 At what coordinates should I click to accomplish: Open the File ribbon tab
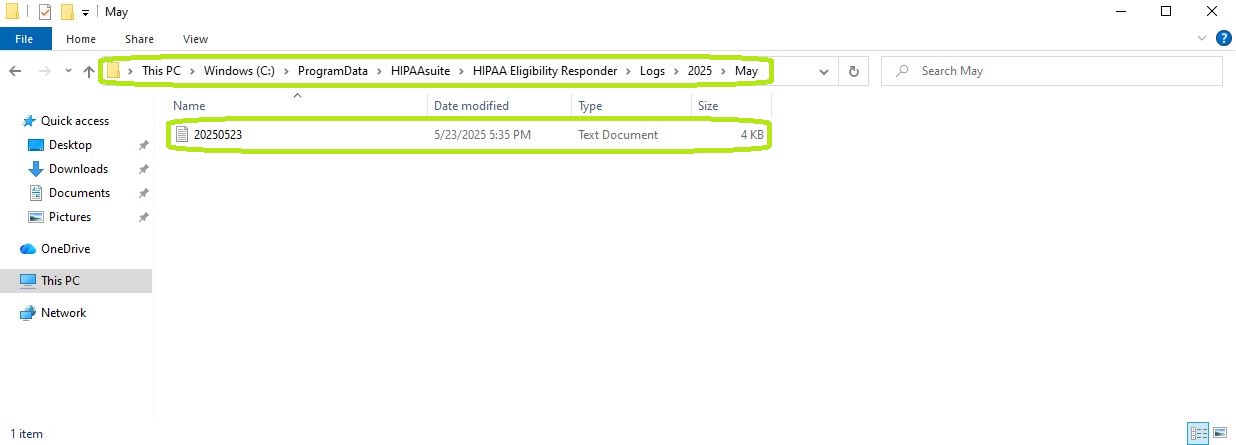25,39
